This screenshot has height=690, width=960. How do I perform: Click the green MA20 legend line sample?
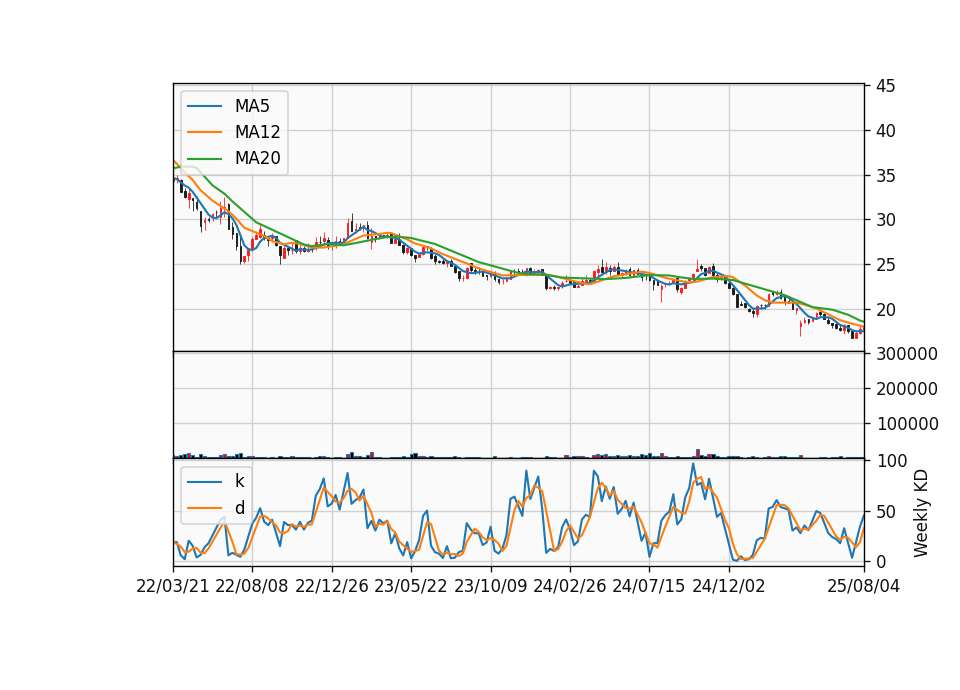204,158
